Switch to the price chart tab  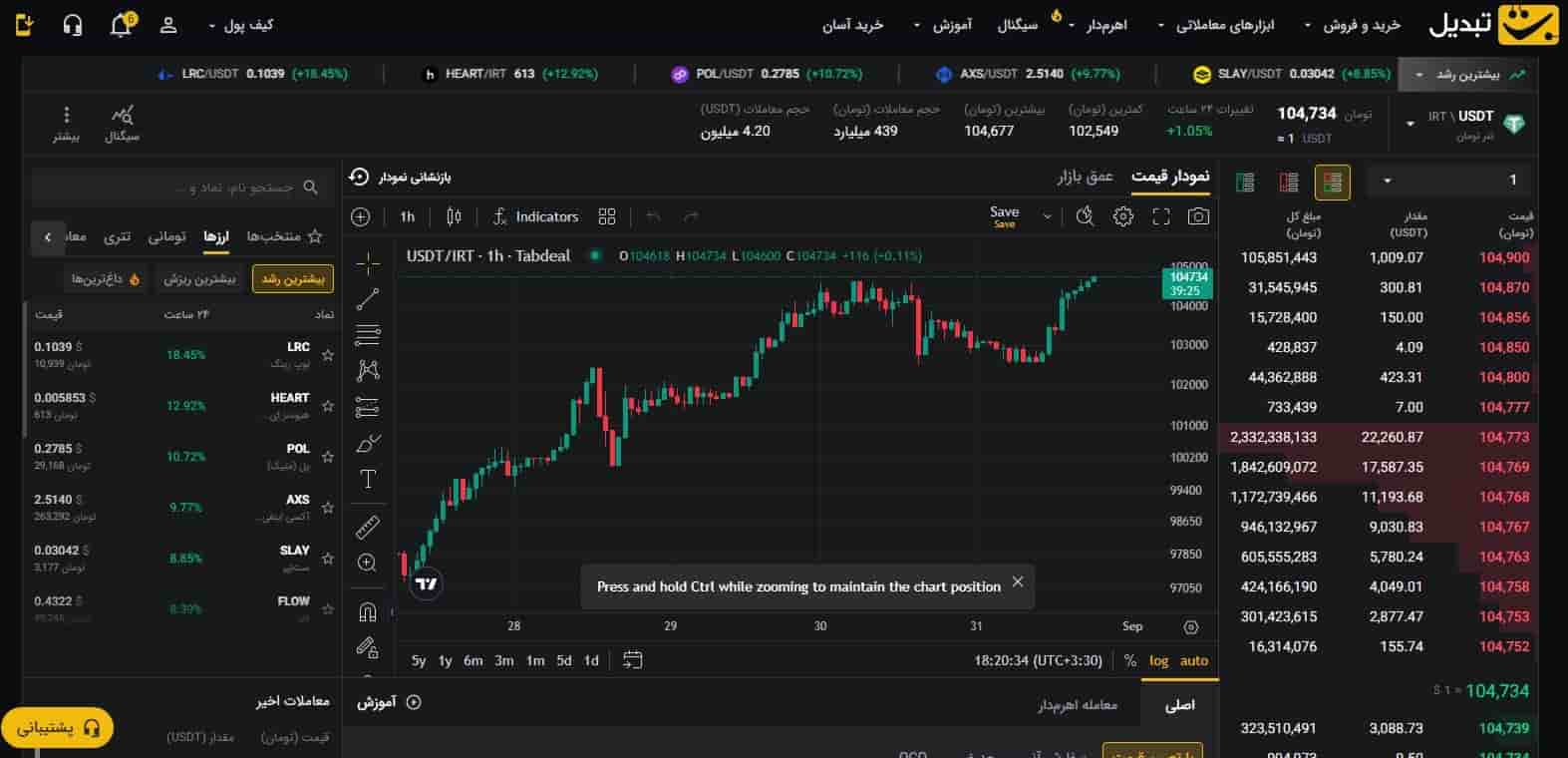1170,177
